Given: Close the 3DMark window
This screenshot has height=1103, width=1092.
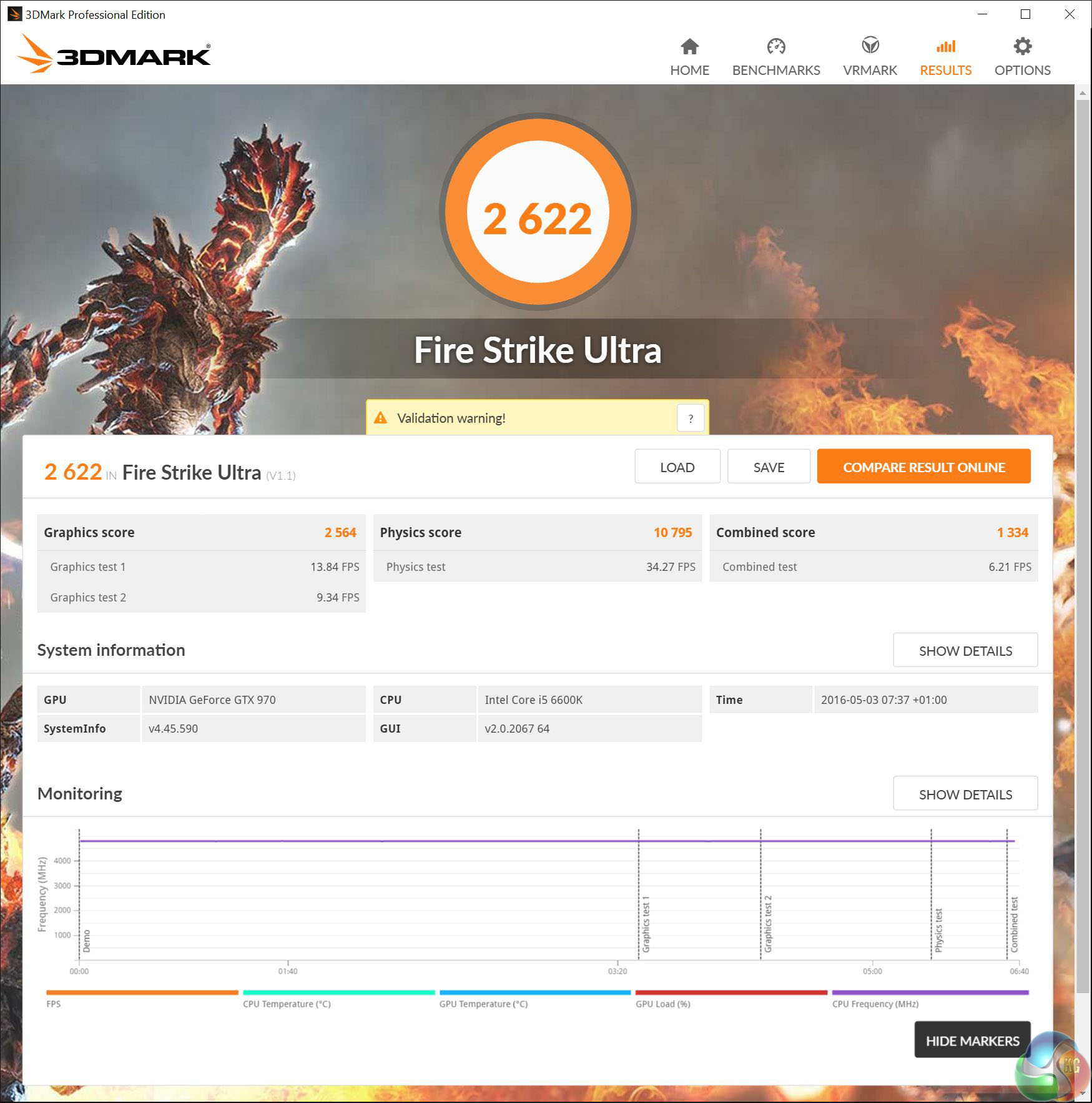Looking at the screenshot, I should pos(1070,14).
